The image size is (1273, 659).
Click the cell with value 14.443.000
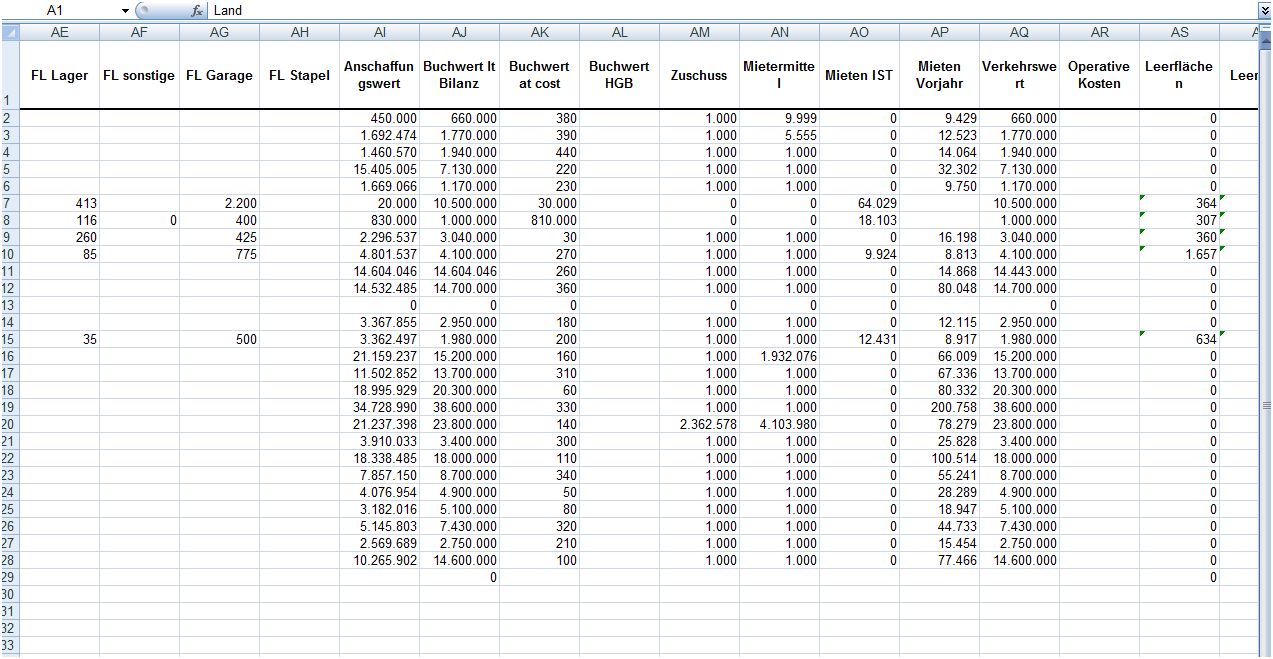pyautogui.click(x=1019, y=271)
